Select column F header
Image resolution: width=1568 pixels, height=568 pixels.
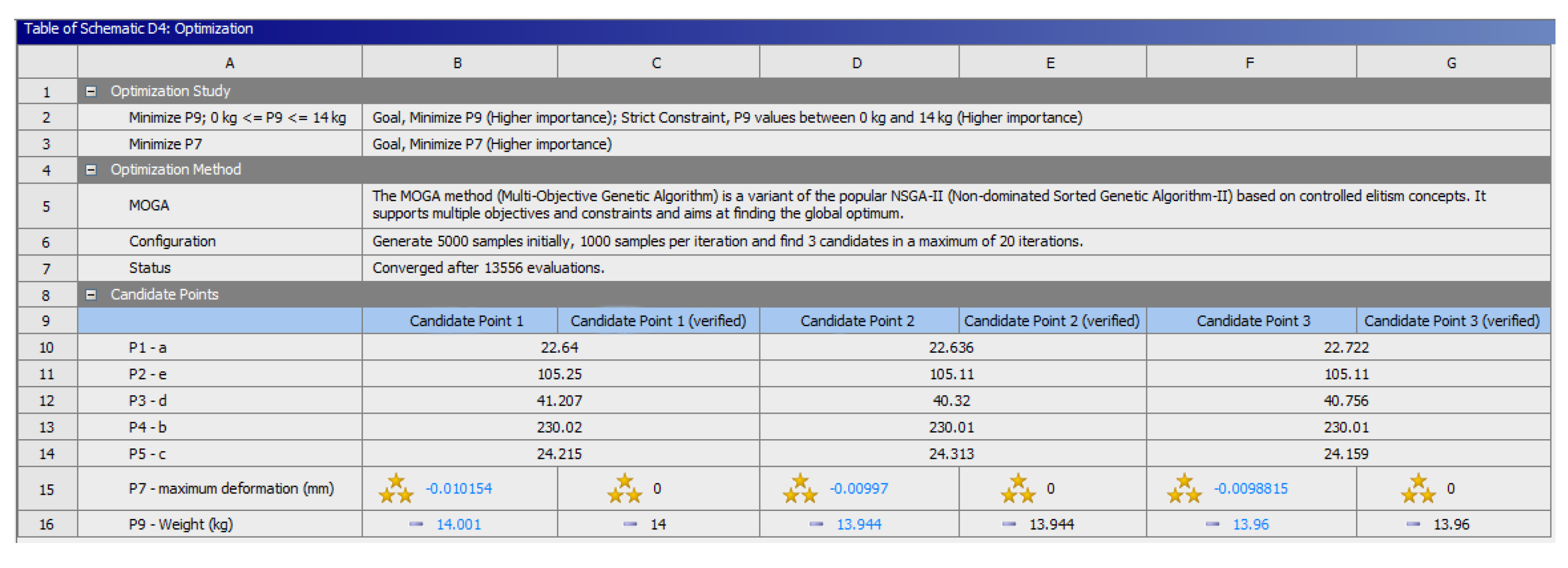(1249, 63)
